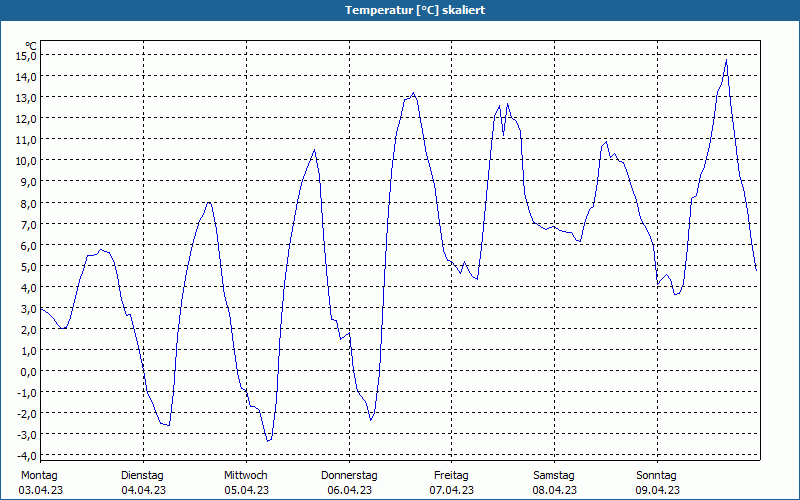Click the 09.04.23 date label
The image size is (800, 500).
pos(658,490)
